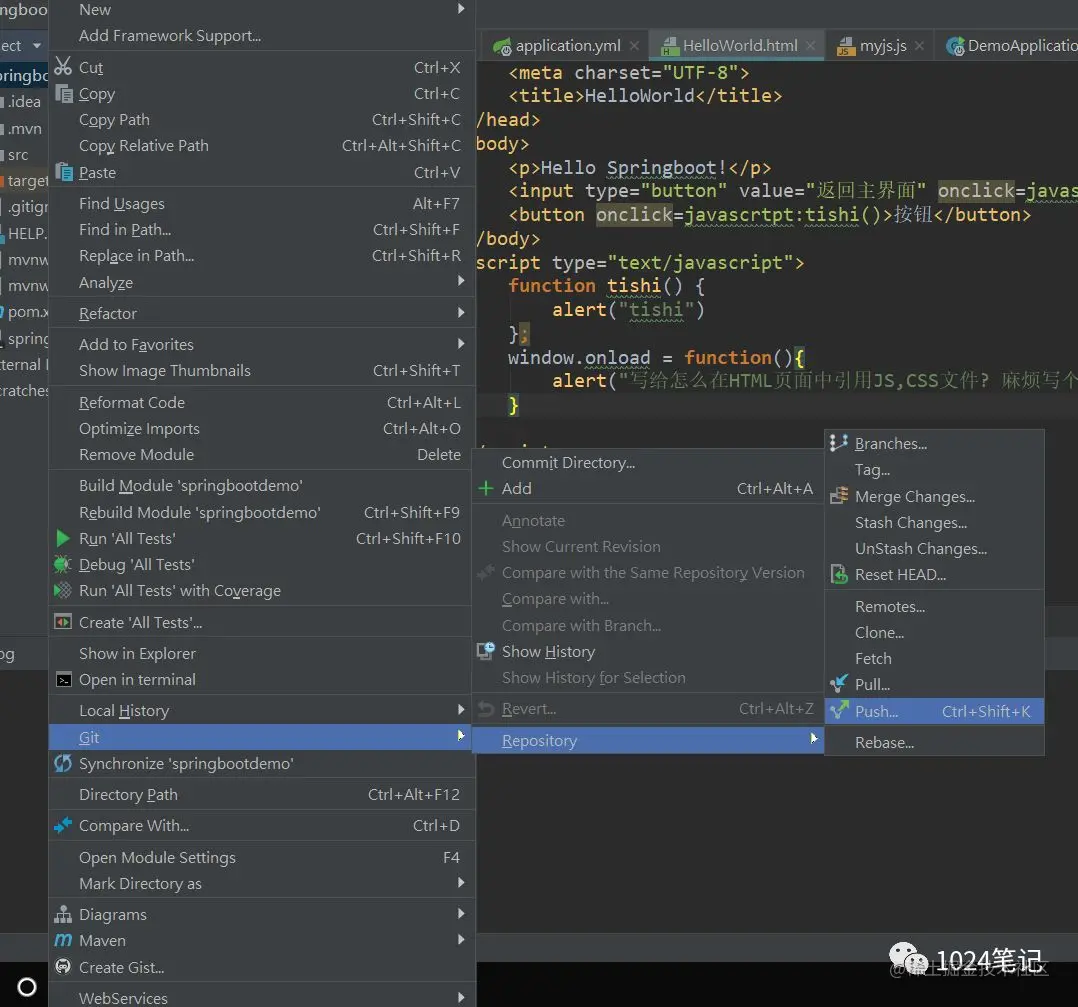
Task: Choose Commit Directory... in Git submenu
Action: 648,463
